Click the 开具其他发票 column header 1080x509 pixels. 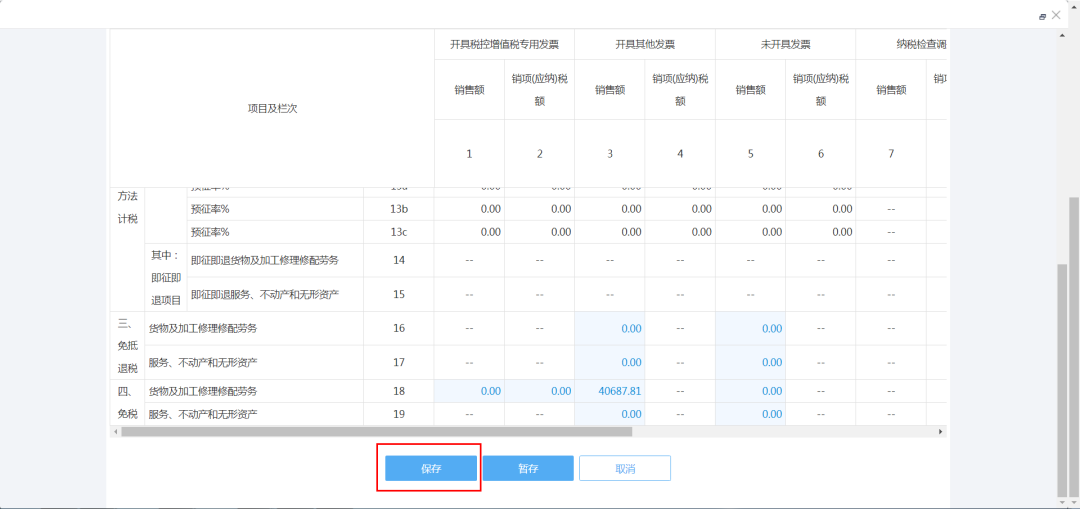tap(645, 45)
